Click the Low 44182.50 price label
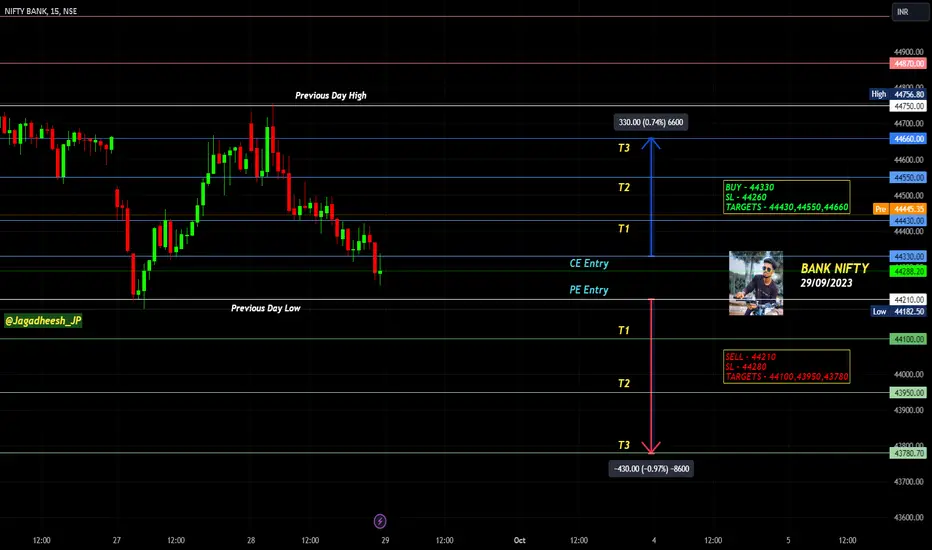The height and width of the screenshot is (550, 932). 899,312
